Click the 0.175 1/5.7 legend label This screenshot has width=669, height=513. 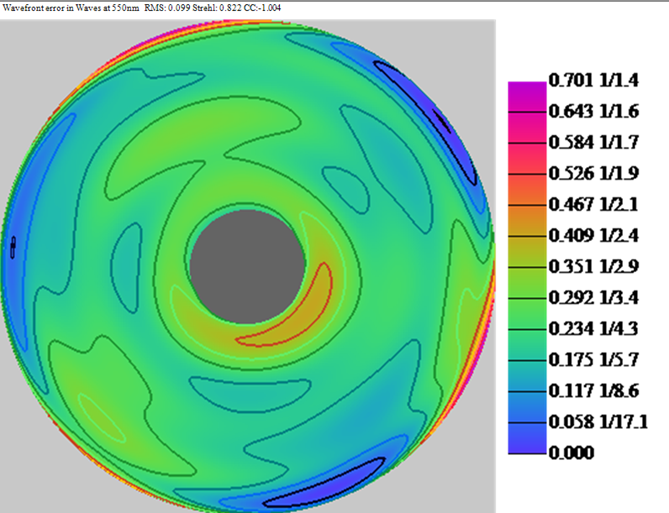pos(593,360)
